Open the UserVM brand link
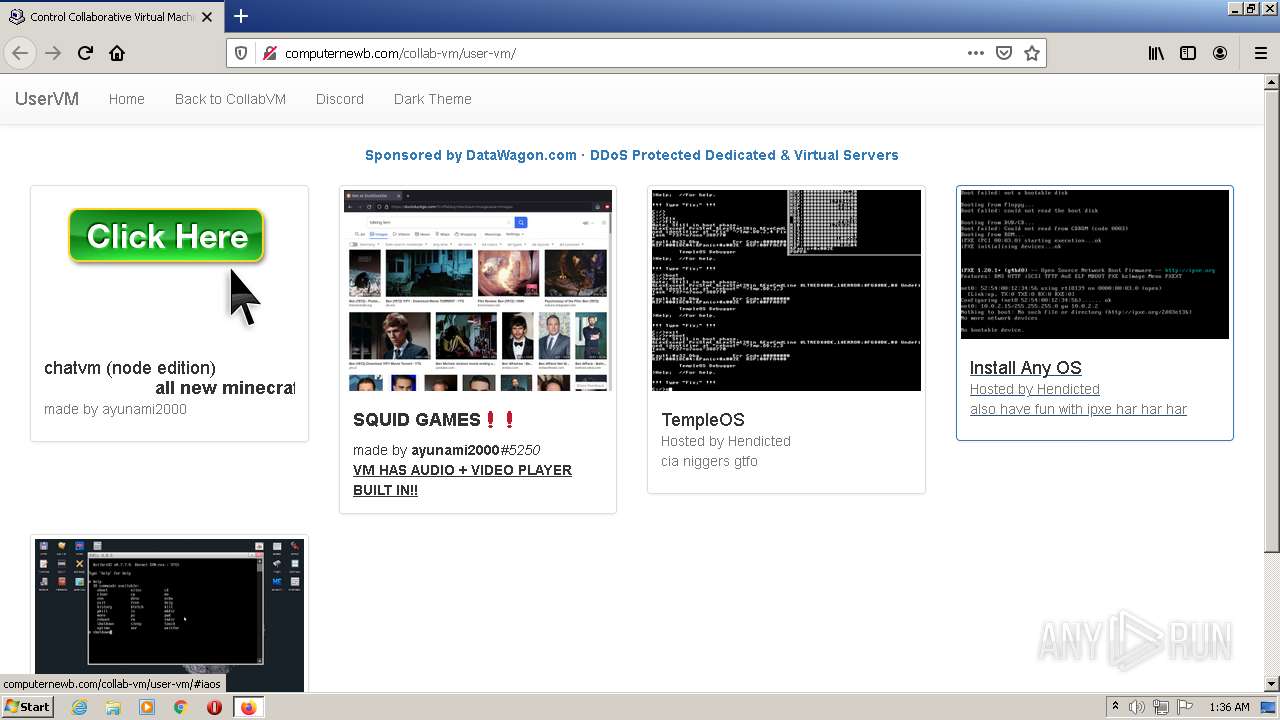Viewport: 1280px width, 720px height. coord(47,99)
